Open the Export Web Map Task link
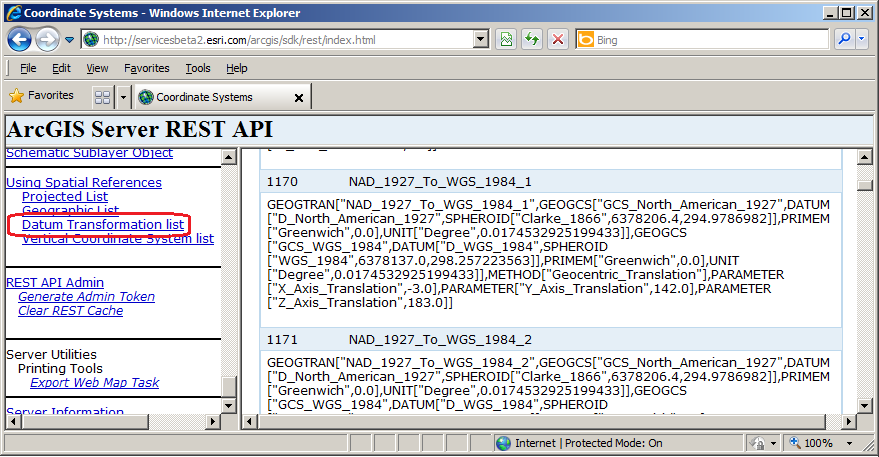 [95, 382]
